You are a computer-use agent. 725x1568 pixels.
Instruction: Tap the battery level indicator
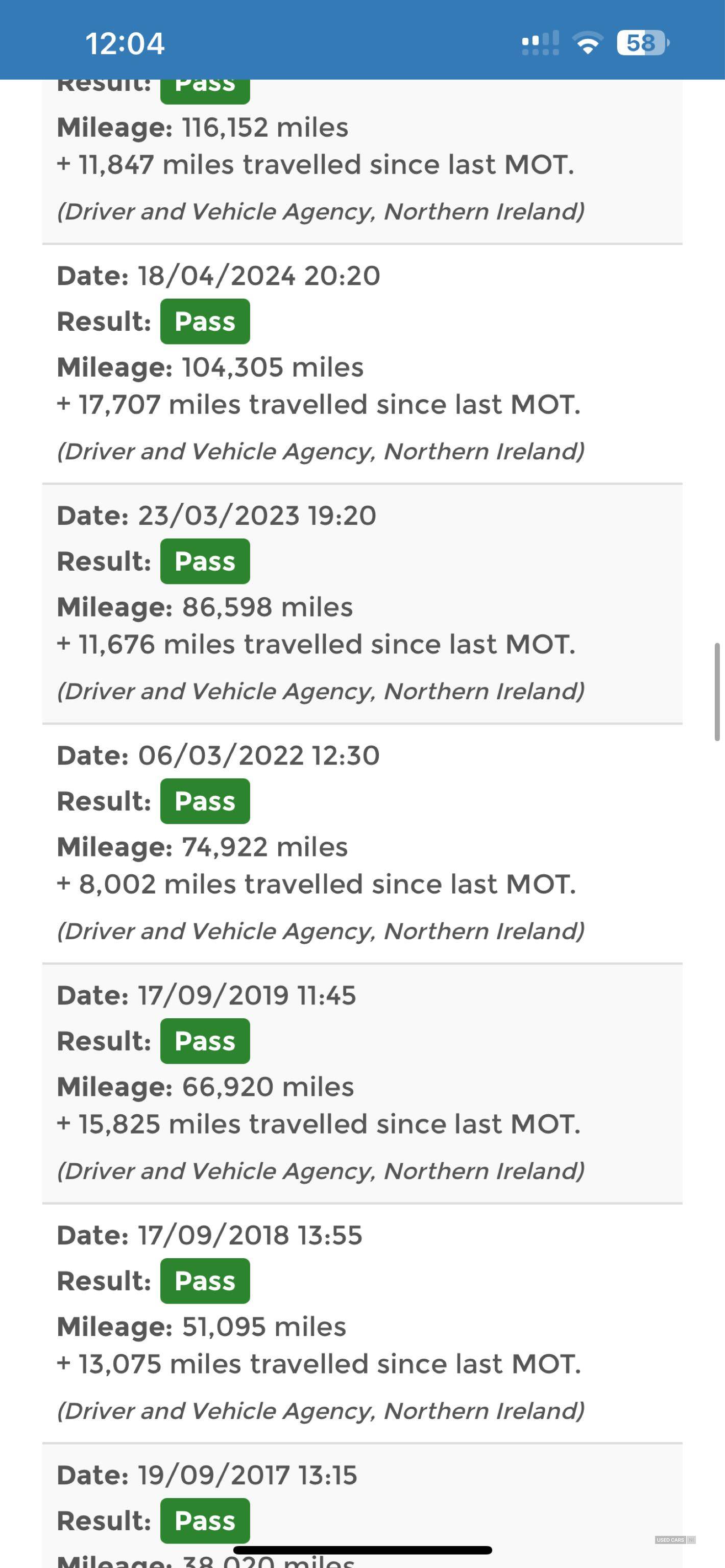click(x=643, y=43)
